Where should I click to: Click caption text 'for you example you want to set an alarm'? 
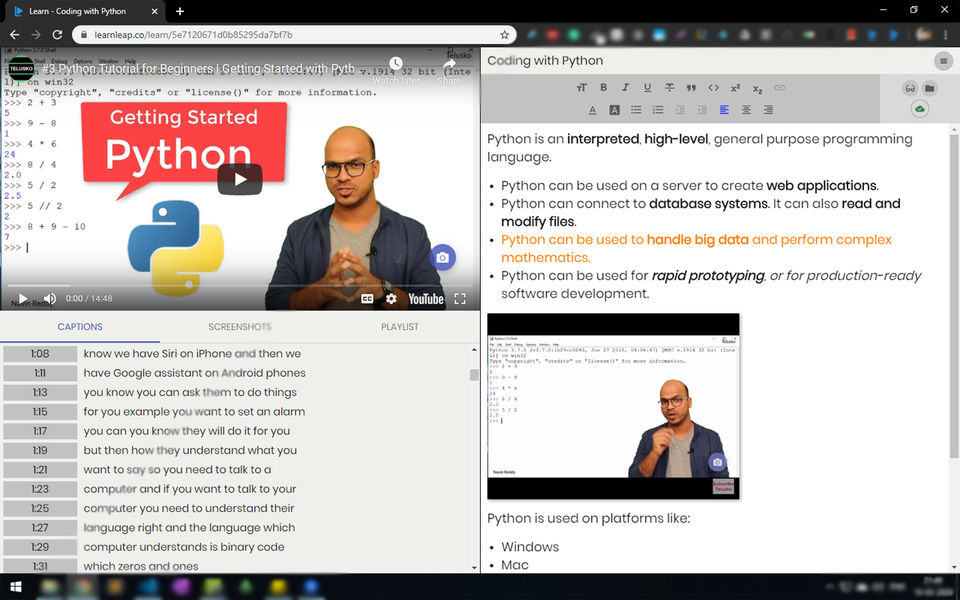pyautogui.click(x=194, y=411)
